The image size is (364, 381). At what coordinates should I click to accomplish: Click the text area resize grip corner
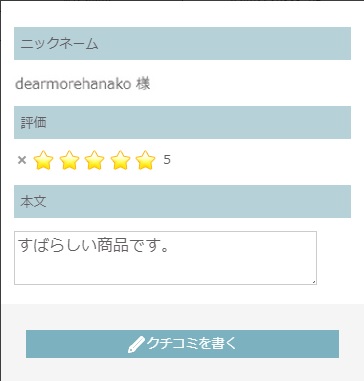[314, 282]
